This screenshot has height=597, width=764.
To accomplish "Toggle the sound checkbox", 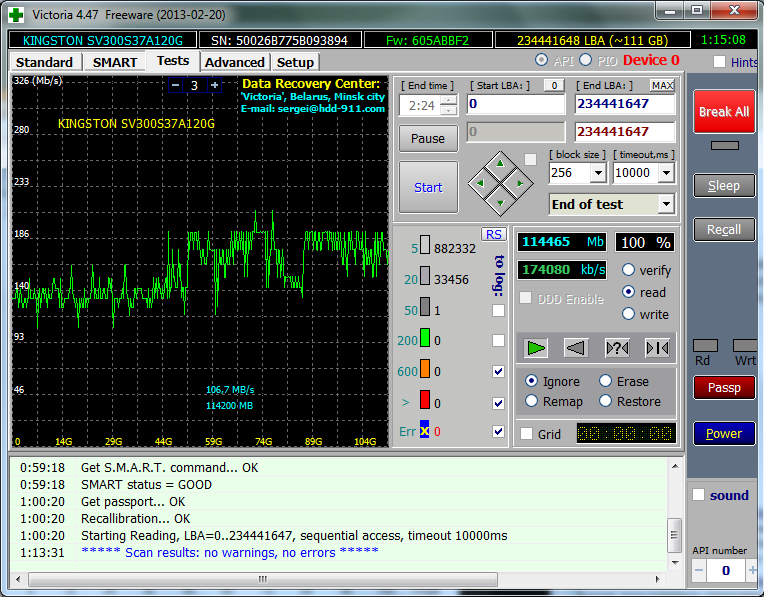I will coord(698,495).
